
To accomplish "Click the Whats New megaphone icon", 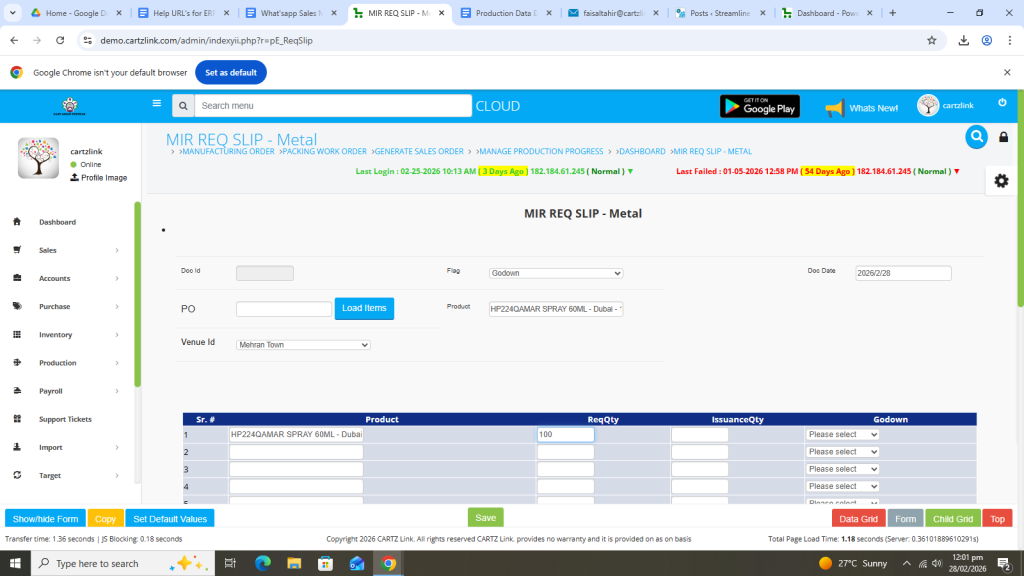I will click(x=834, y=108).
